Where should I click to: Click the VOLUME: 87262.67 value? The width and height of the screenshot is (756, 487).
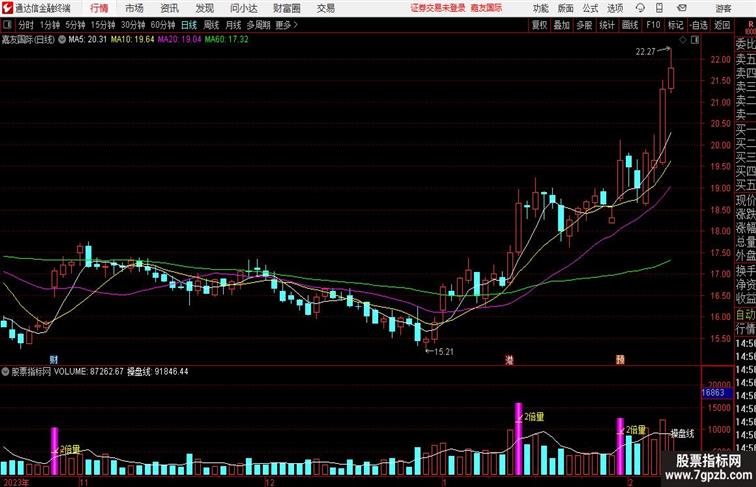[x=88, y=372]
